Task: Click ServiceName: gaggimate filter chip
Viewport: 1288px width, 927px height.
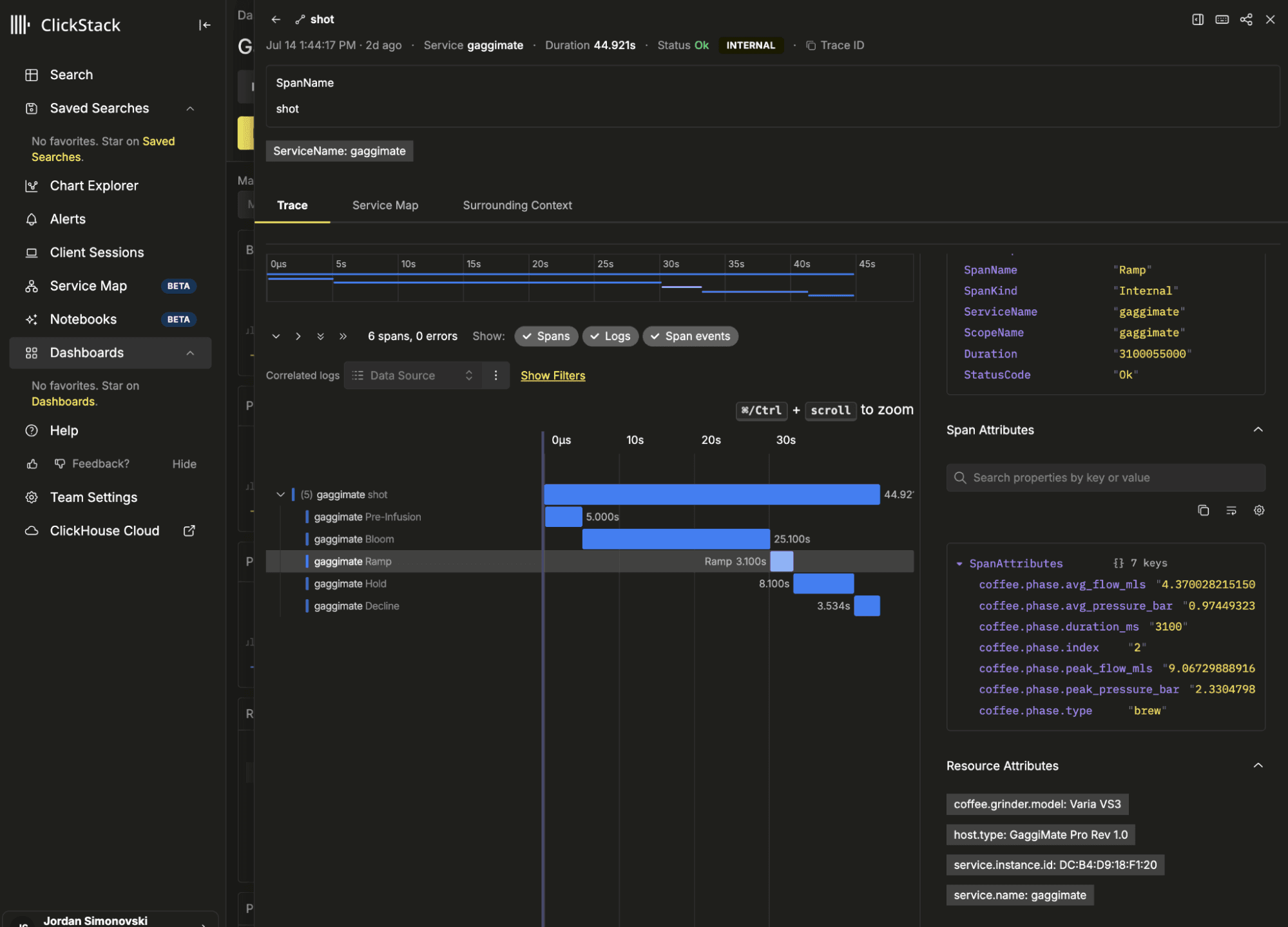Action: pyautogui.click(x=340, y=151)
